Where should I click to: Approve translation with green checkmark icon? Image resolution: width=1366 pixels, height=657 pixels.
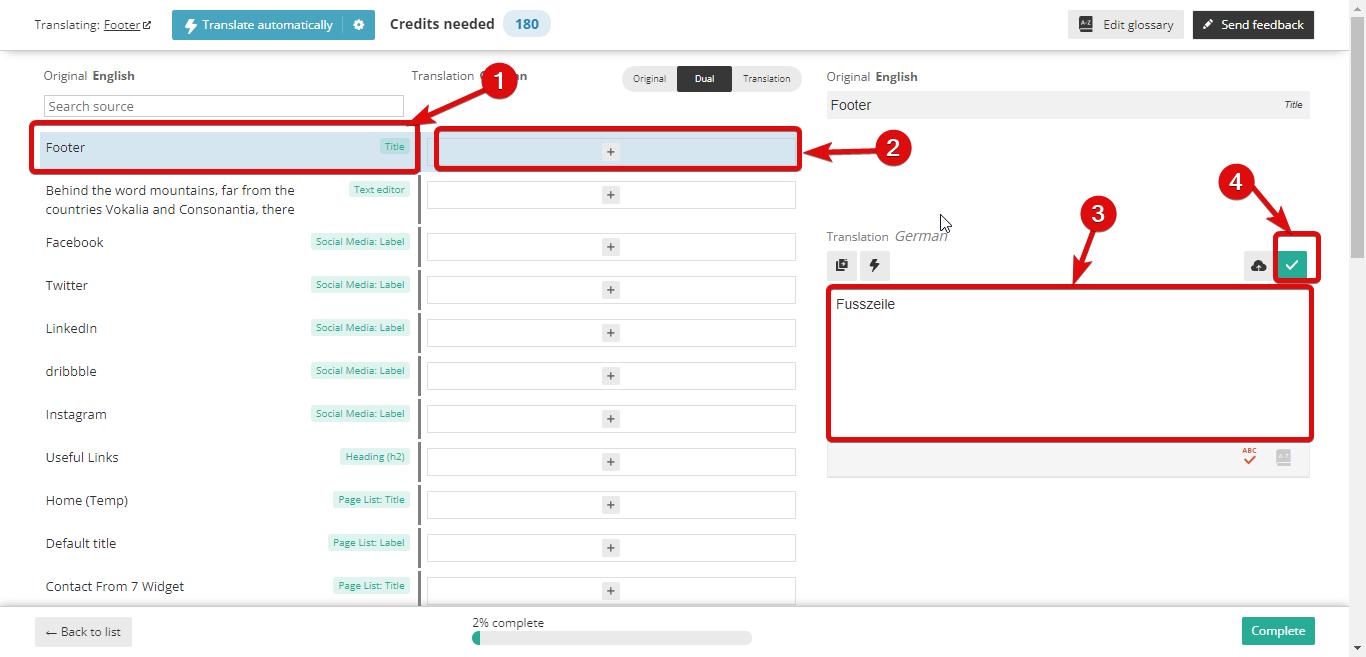pyautogui.click(x=1292, y=265)
